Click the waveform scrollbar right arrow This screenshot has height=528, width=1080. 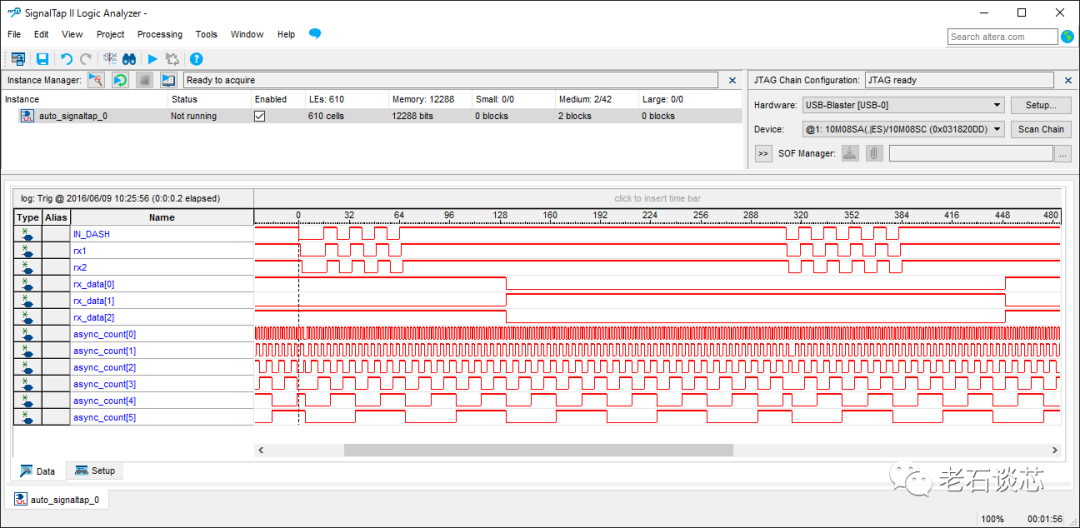(x=1054, y=450)
